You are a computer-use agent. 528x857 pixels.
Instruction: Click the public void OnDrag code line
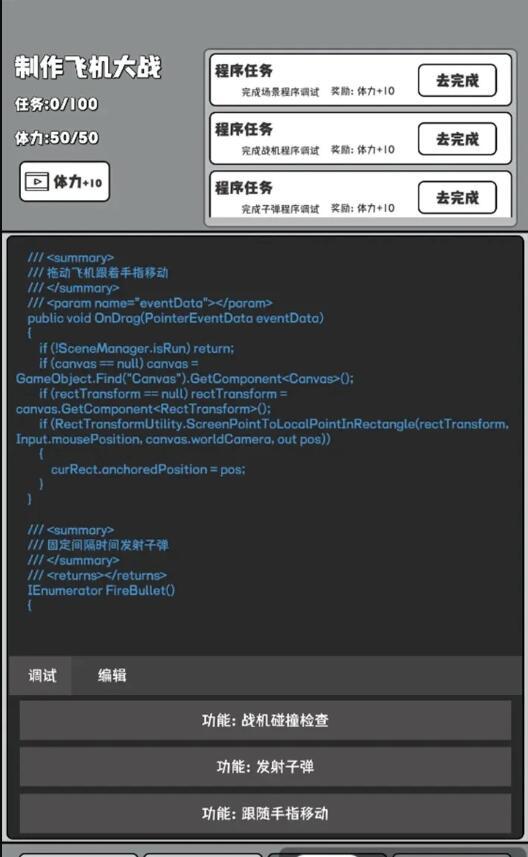tap(175, 318)
